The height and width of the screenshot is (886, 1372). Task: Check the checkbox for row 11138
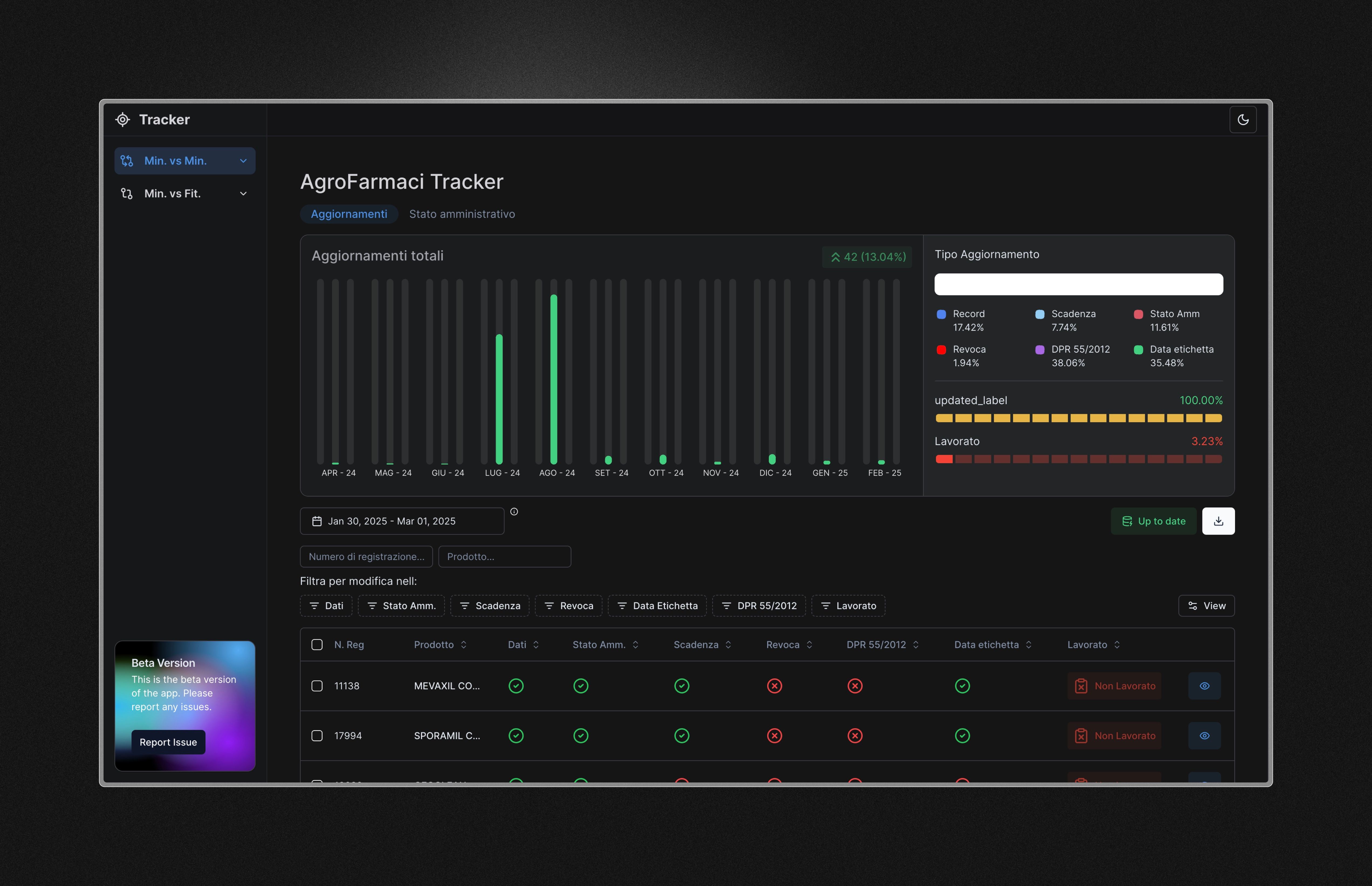[317, 686]
